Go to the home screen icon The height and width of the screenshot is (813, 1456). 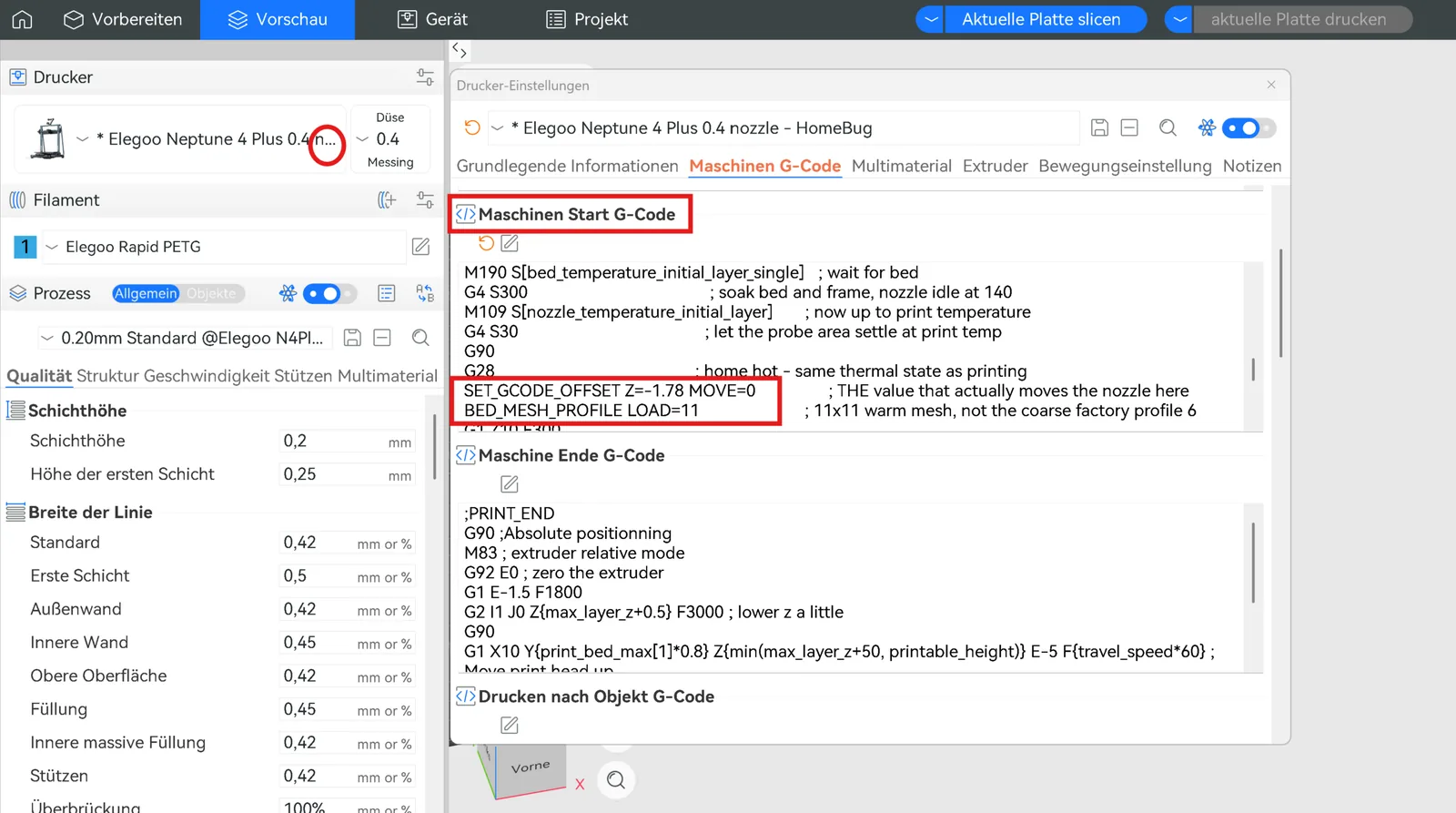[x=22, y=19]
